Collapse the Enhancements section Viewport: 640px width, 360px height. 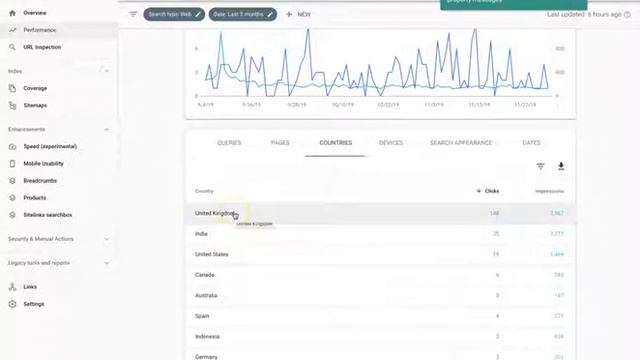(x=106, y=129)
